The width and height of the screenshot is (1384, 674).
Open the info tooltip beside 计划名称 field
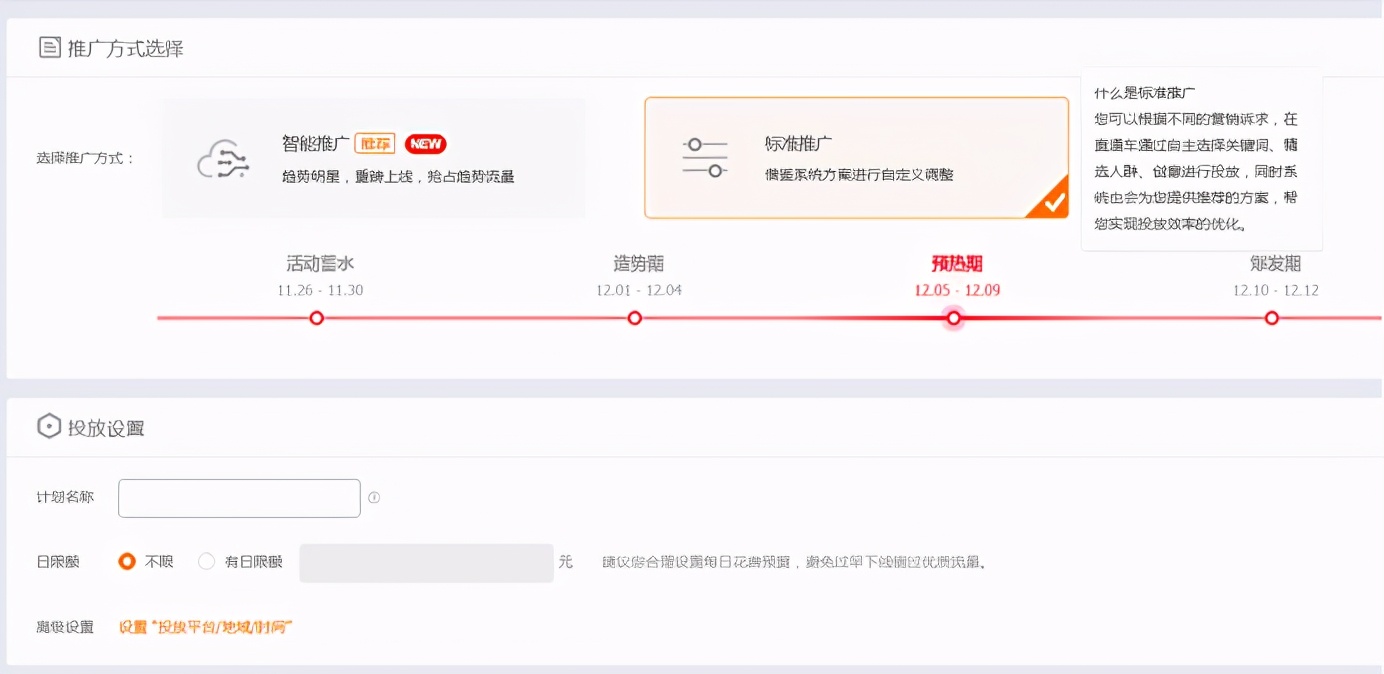[x=374, y=497]
